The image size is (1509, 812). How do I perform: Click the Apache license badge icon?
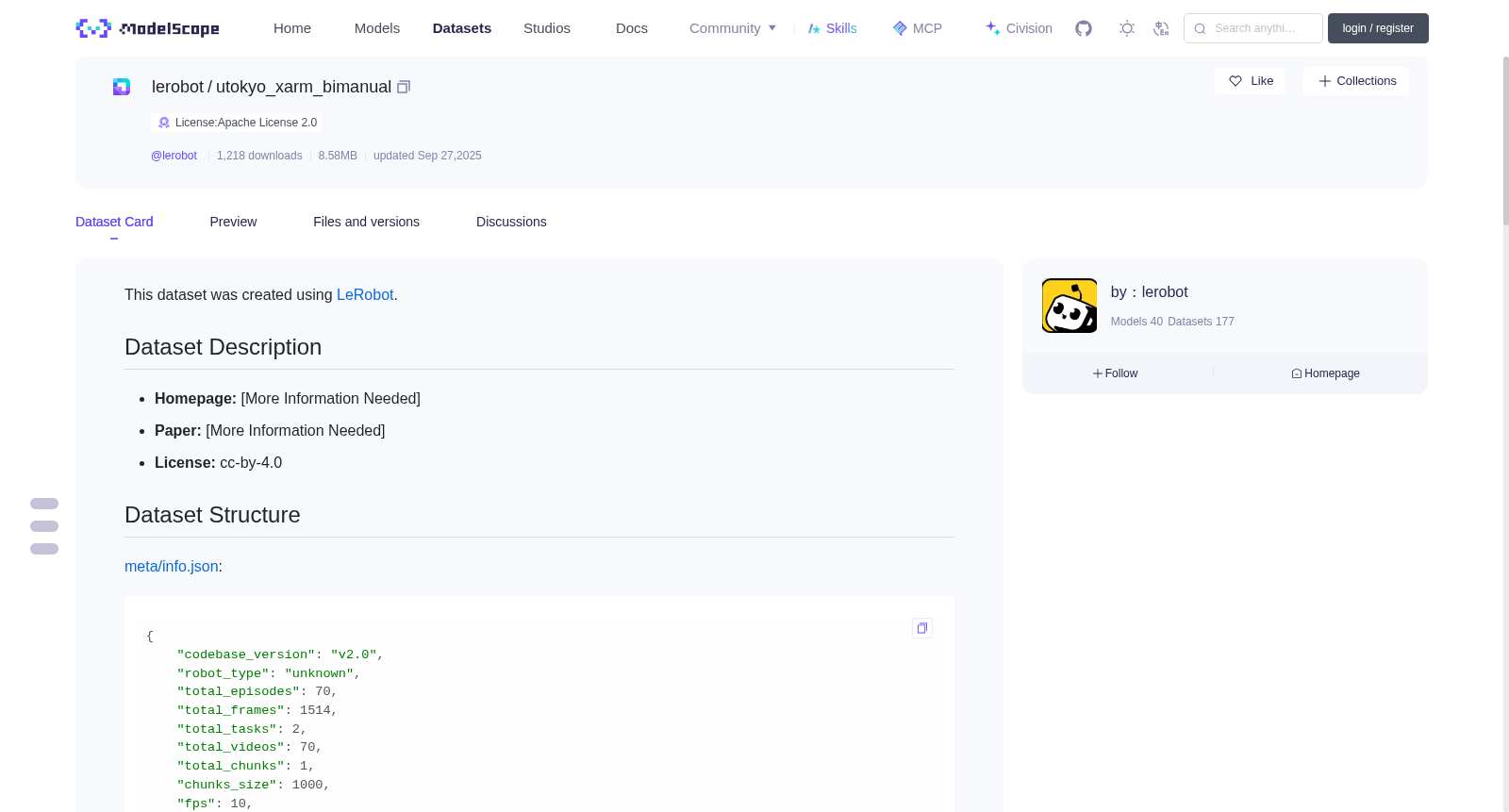pos(164,123)
